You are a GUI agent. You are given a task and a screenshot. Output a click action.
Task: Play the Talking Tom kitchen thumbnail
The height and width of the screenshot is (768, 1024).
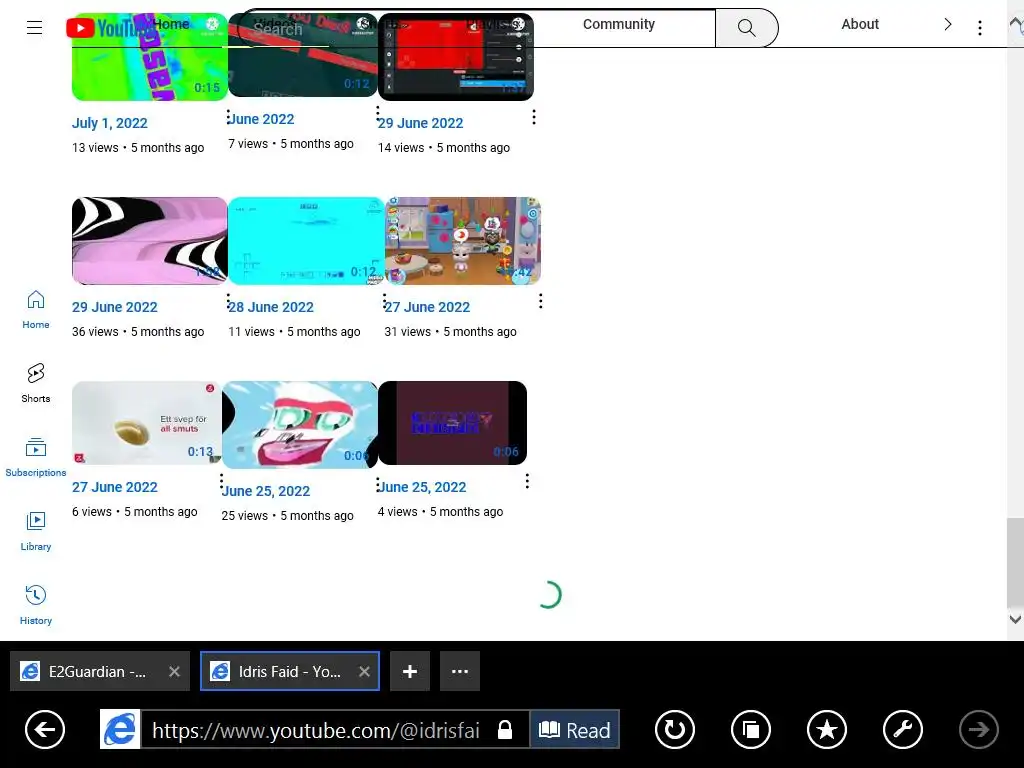tap(462, 241)
